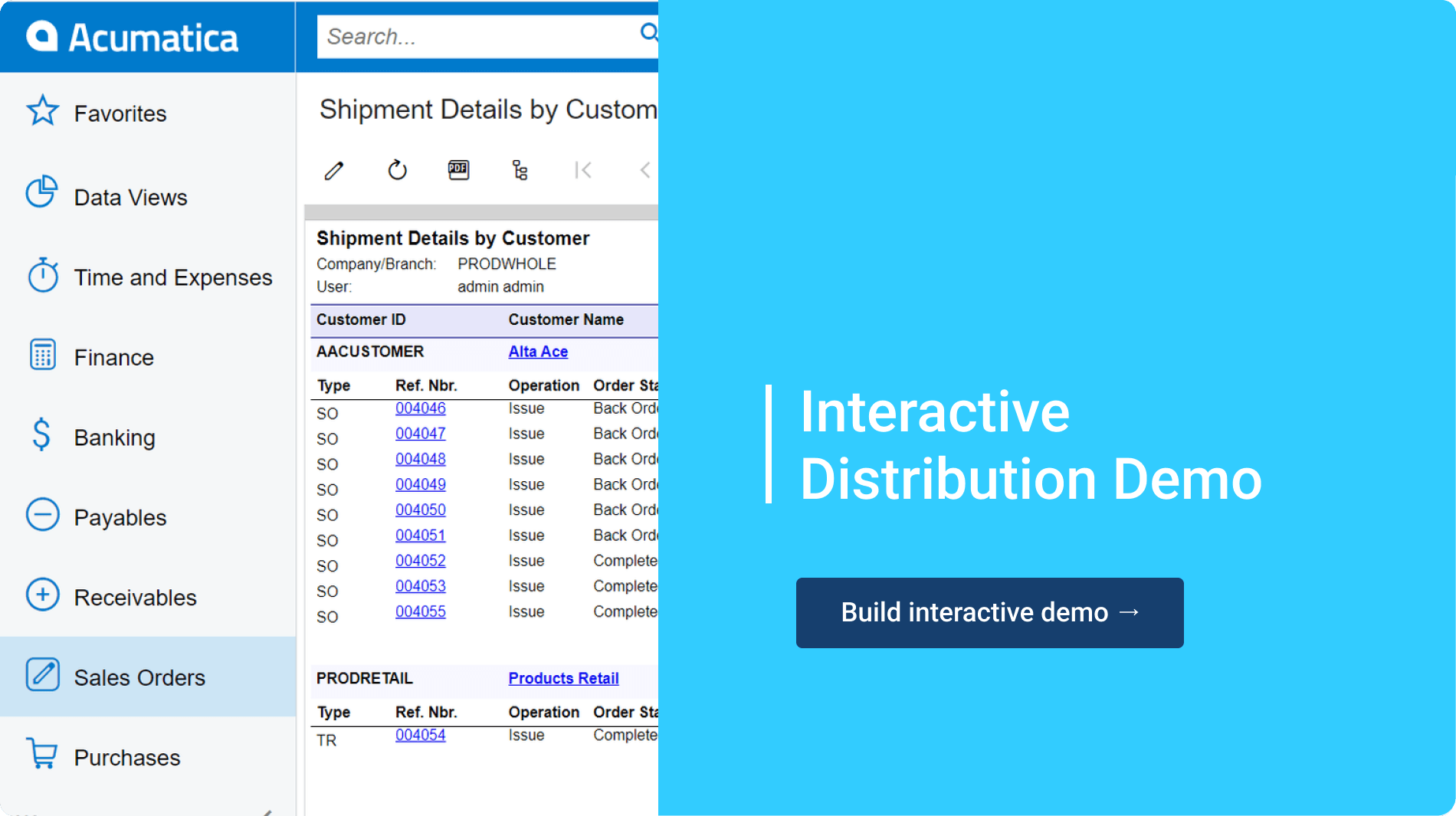Export the report using the PDF icon
This screenshot has height=816, width=1456.
(x=458, y=170)
